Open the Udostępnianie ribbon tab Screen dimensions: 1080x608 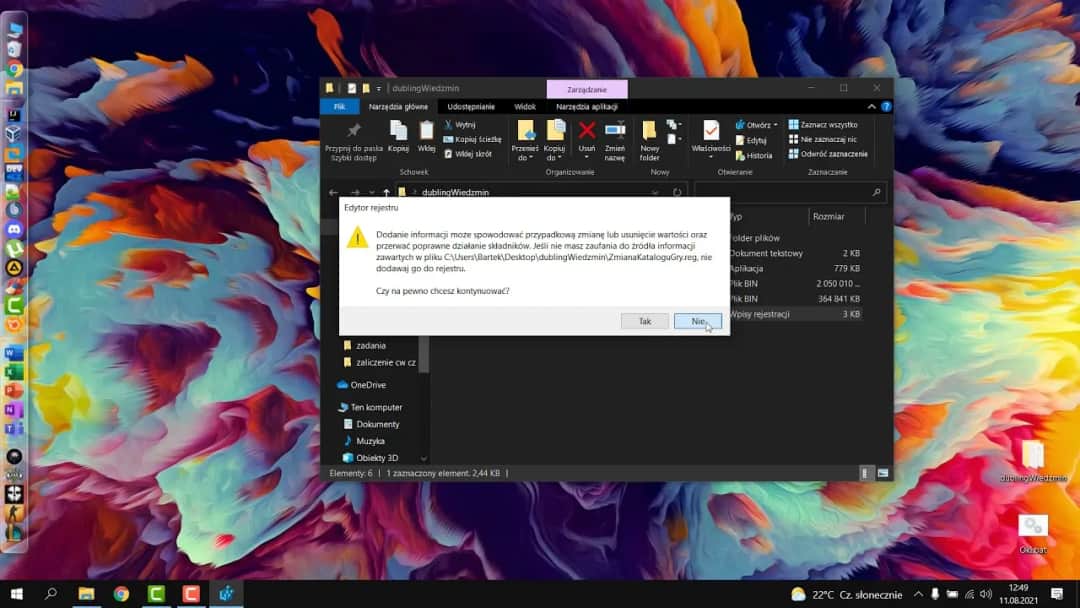pos(471,106)
